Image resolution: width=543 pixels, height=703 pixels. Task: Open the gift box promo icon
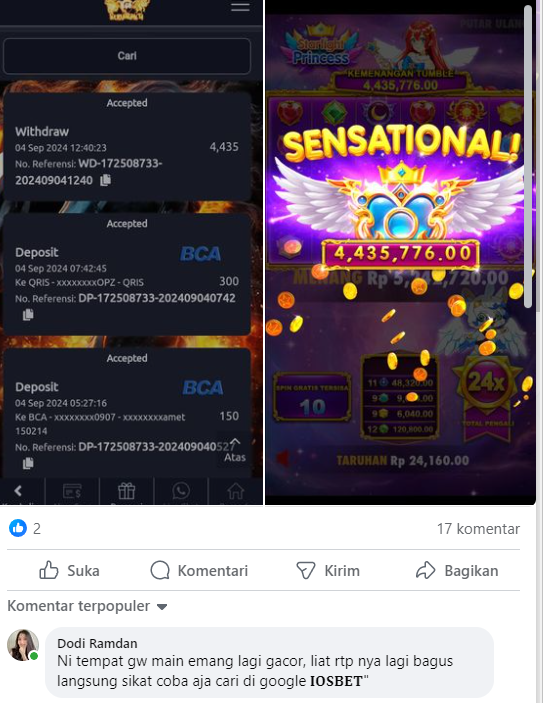point(126,491)
